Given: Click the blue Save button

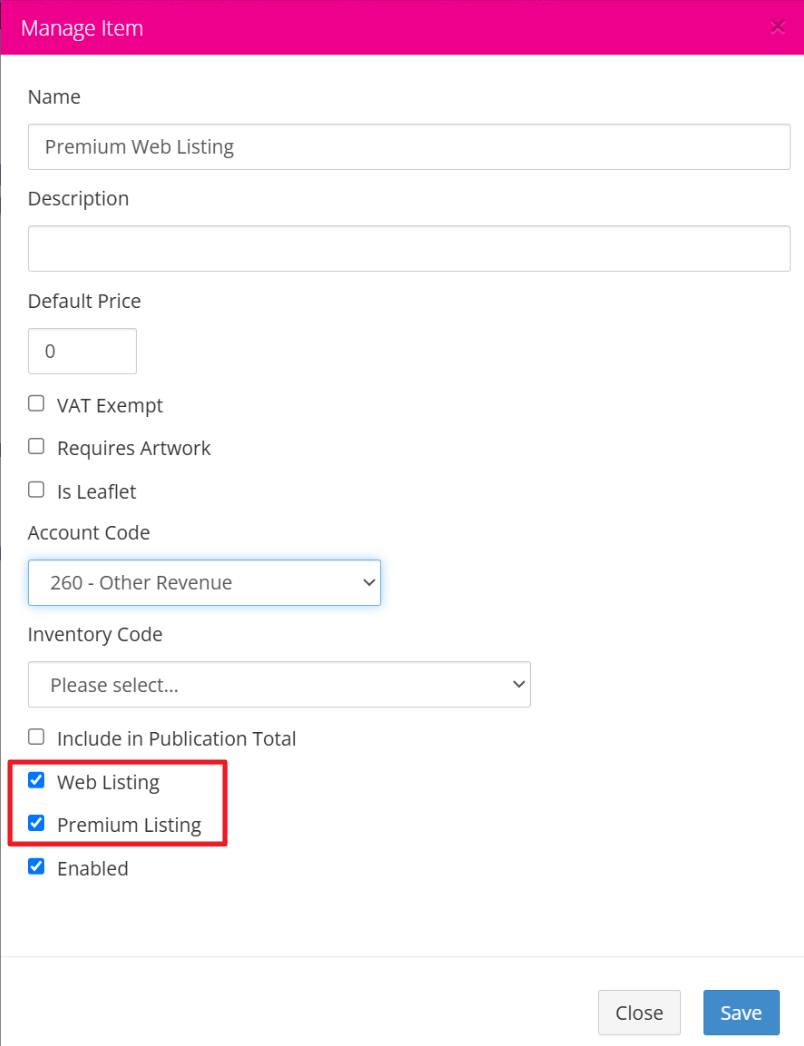Looking at the screenshot, I should click(x=741, y=1013).
